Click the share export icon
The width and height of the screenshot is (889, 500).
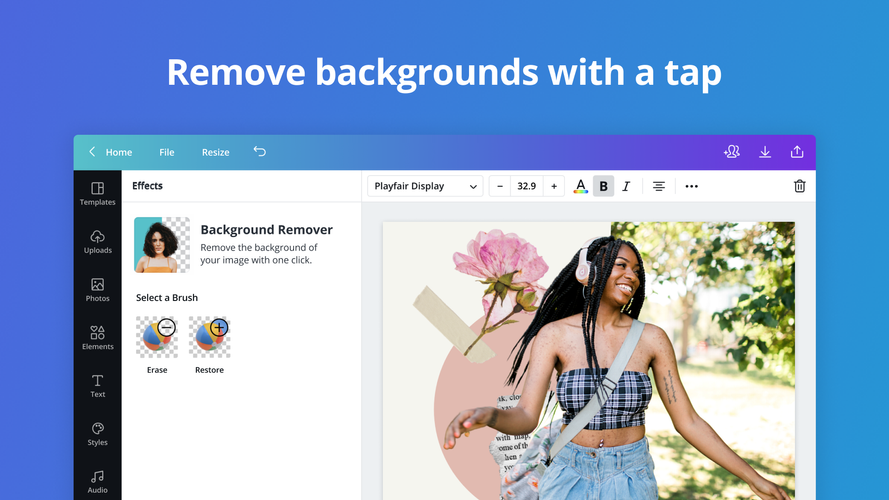coord(797,152)
